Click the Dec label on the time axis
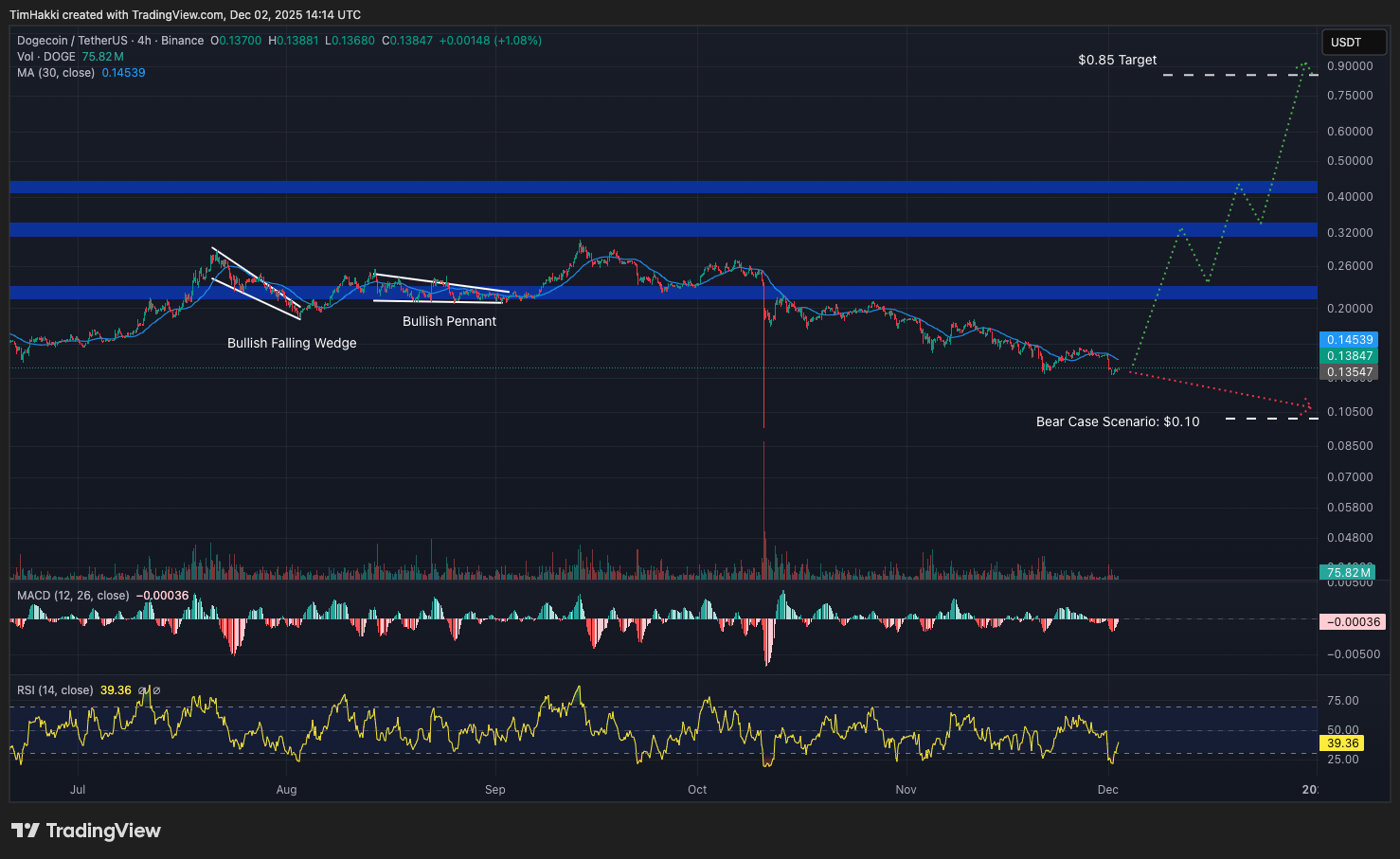 1107,790
